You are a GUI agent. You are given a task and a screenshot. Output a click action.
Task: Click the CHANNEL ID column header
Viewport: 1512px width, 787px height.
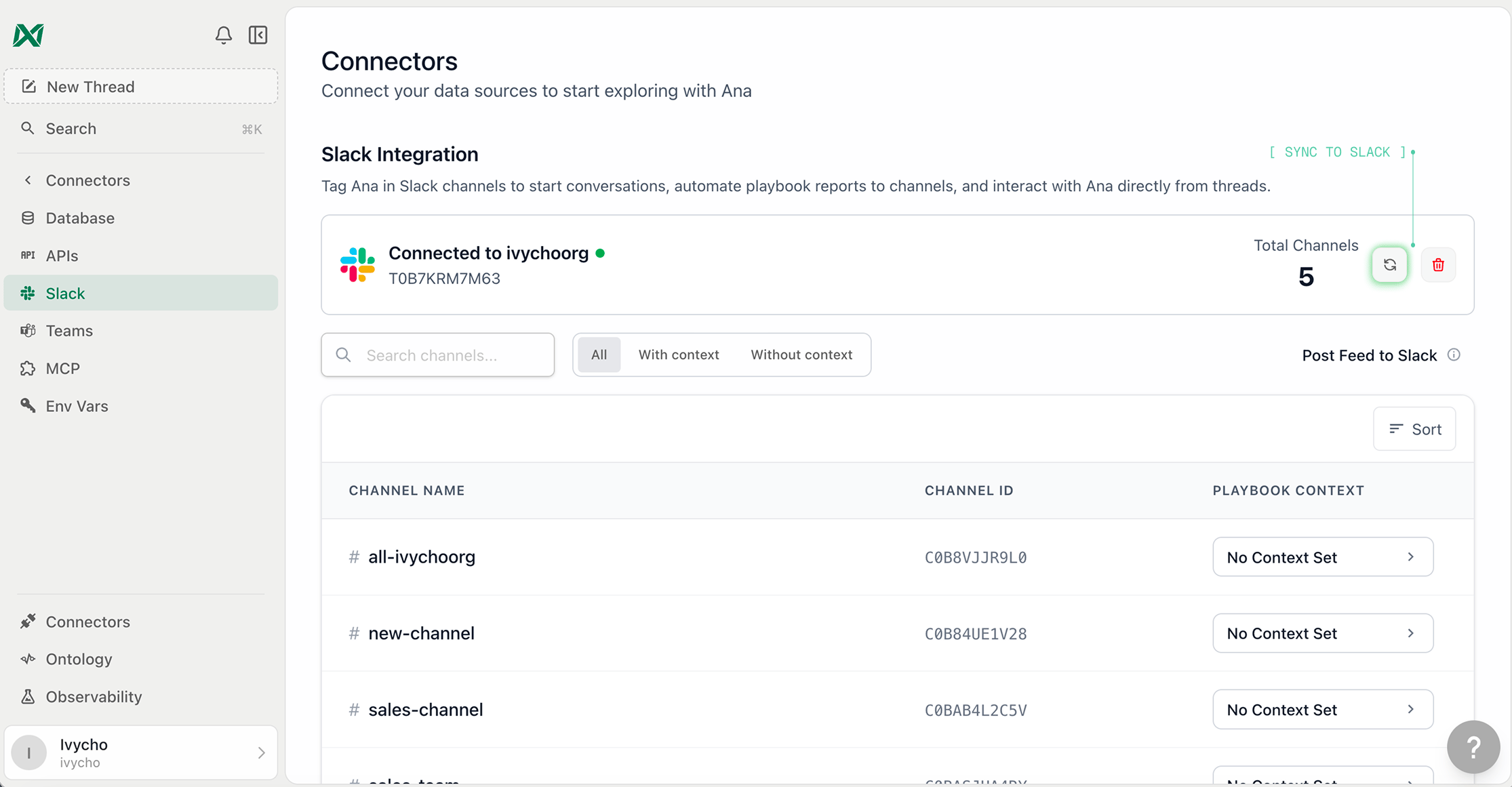[x=969, y=490]
